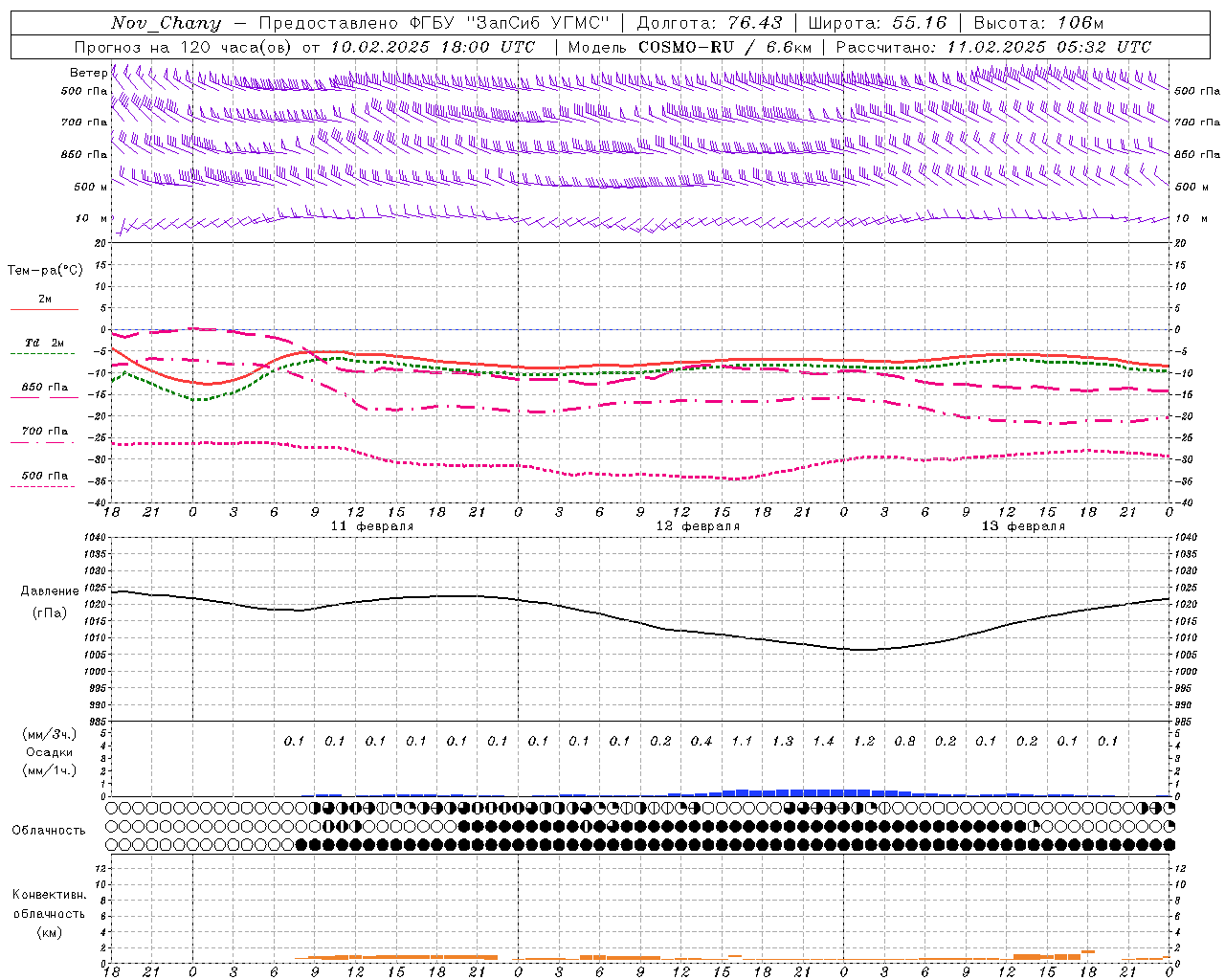
Task: Click the Облачность cloud cover label
Action: [49, 831]
